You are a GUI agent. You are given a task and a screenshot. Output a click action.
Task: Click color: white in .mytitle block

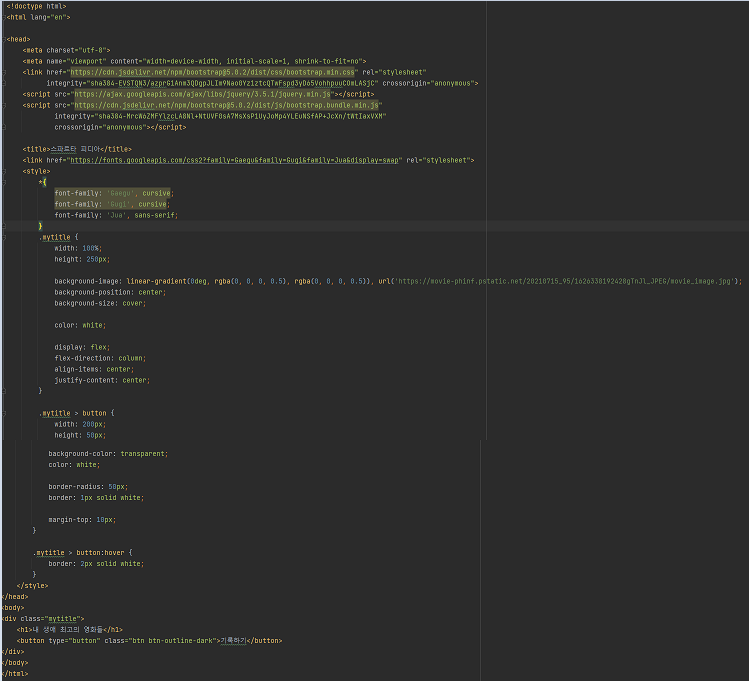point(80,325)
